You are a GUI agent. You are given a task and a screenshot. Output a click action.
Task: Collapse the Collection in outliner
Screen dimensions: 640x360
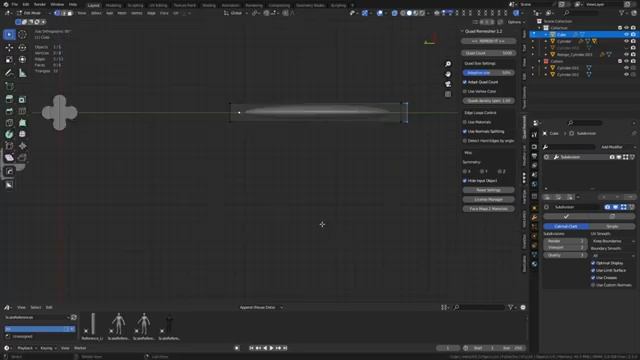pos(539,28)
